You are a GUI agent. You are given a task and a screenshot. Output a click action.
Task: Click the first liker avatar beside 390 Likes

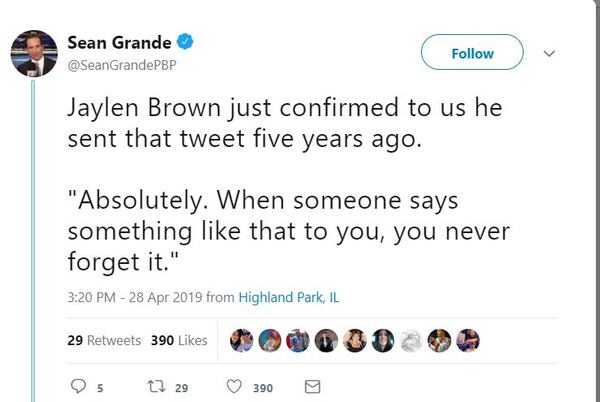click(x=241, y=340)
